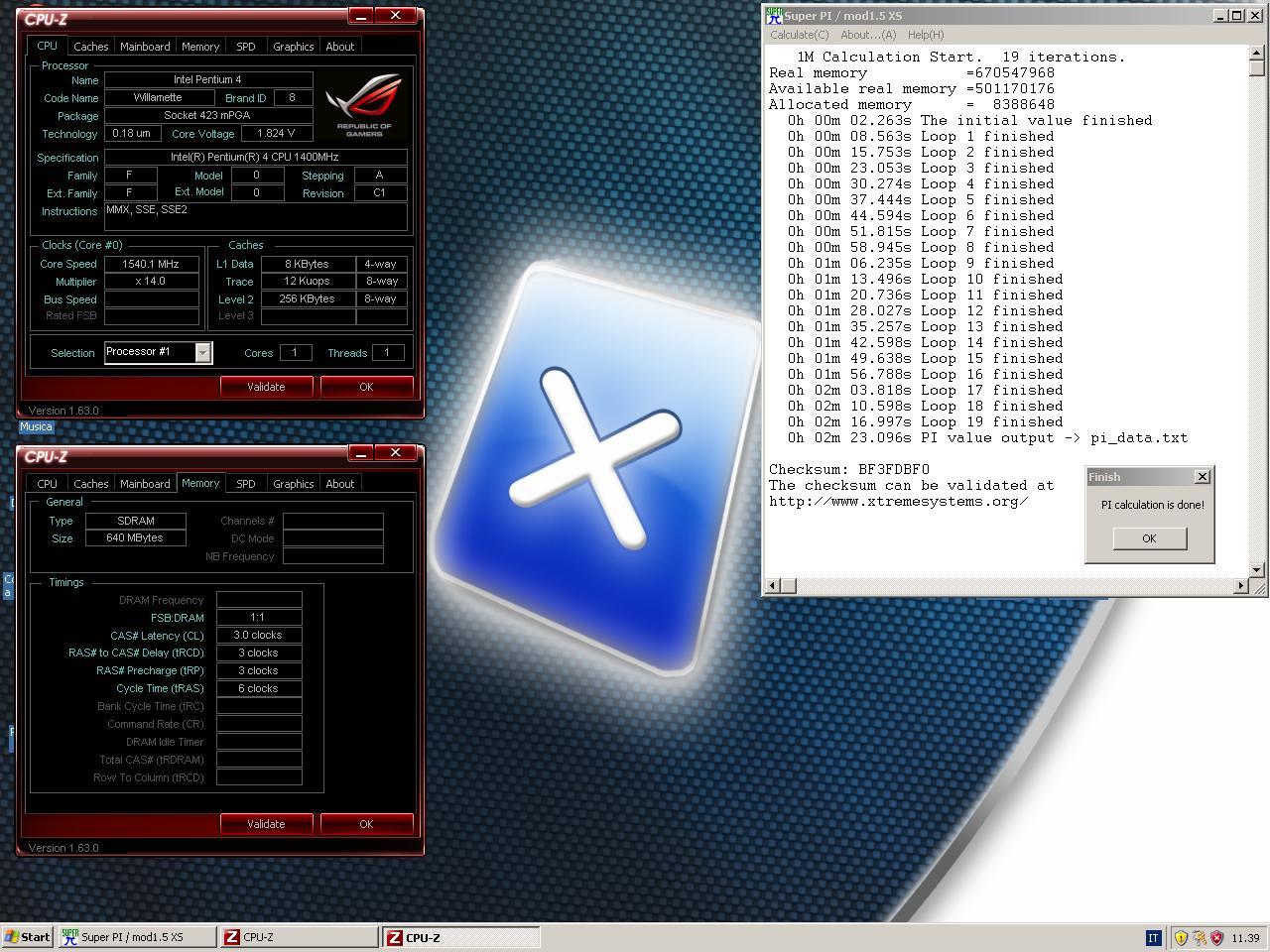
Task: Open the Start menu
Action: coord(27,937)
